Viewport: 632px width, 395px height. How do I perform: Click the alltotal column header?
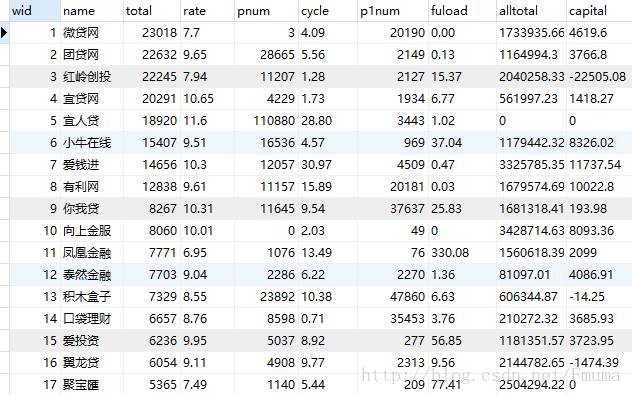pos(531,11)
